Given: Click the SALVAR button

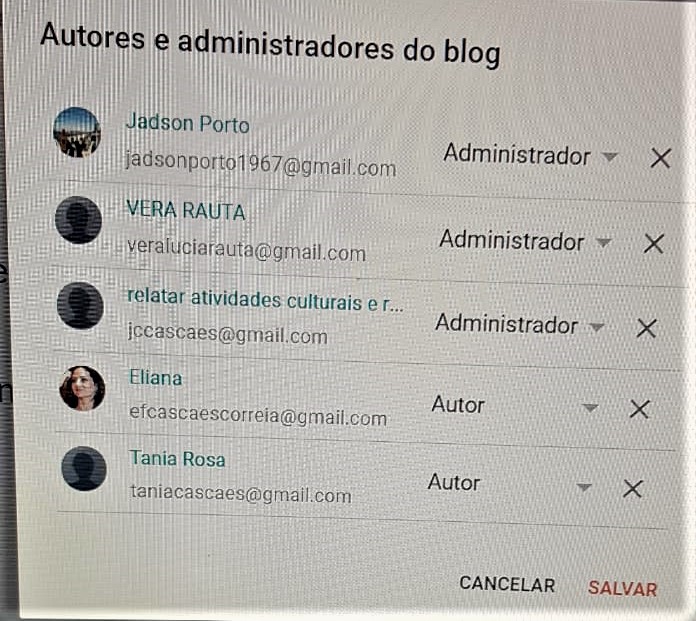Looking at the screenshot, I should [x=622, y=589].
